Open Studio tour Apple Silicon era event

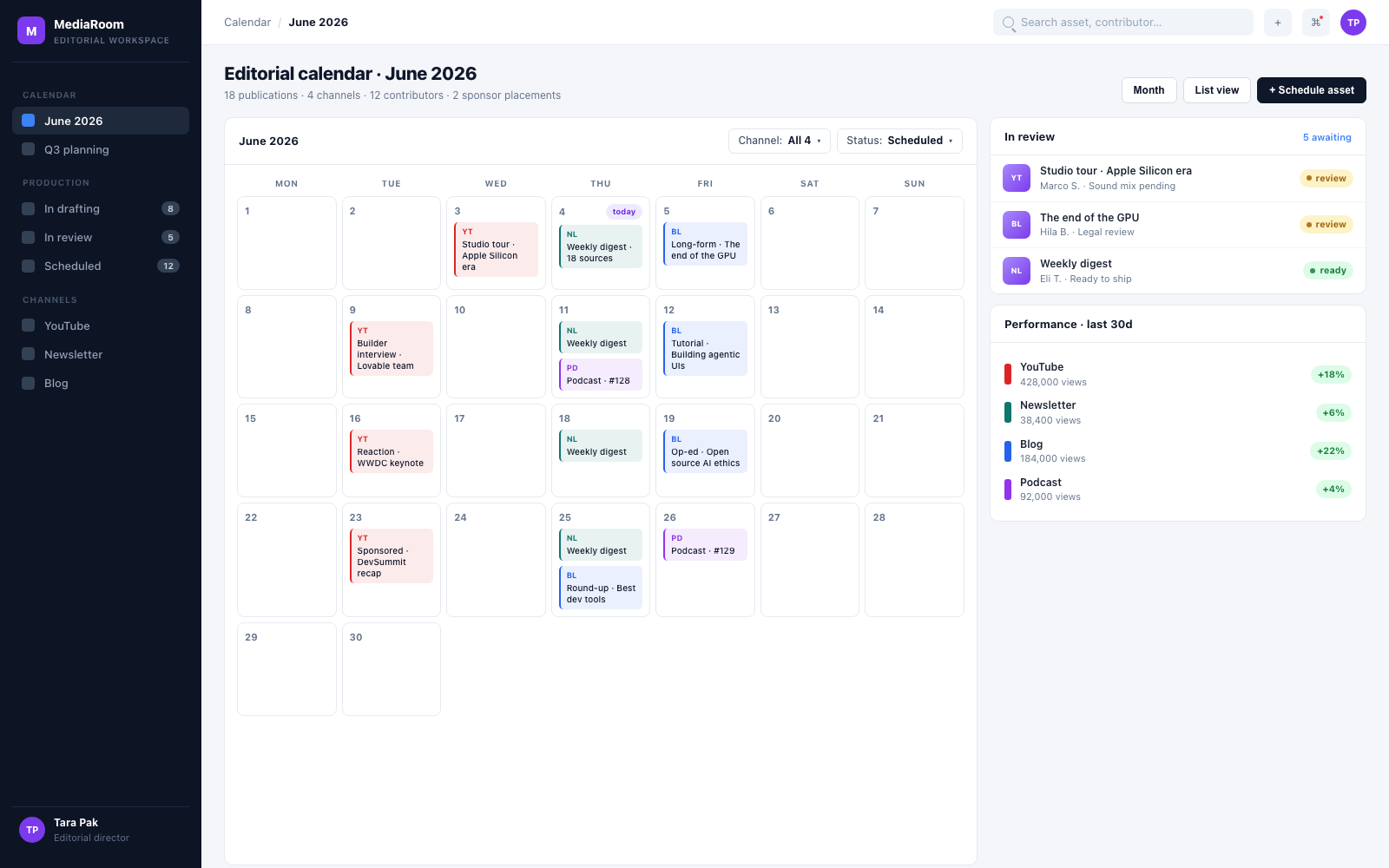pyautogui.click(x=496, y=250)
